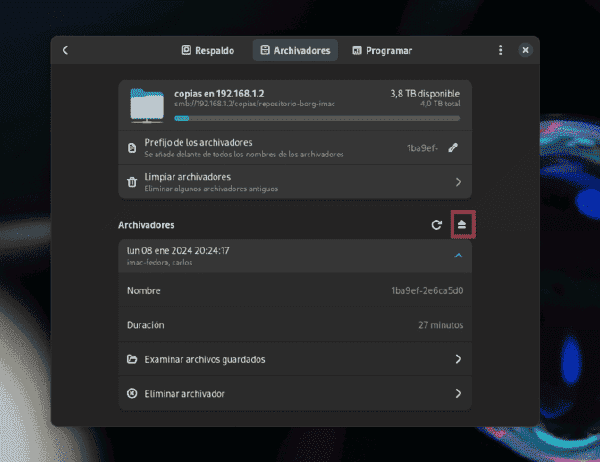This screenshot has width=600, height=462.
Task: Expand Limpiar archivadores chevron arrow
Action: click(458, 182)
